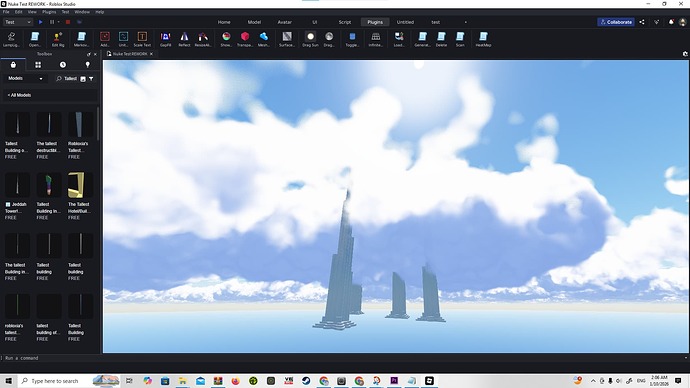Select the Jeddah Tower model thumbnail

(17, 185)
